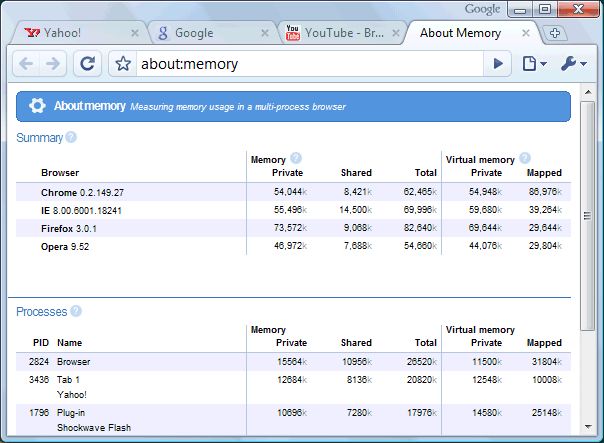
Task: Click the Name column header in Processes
Action: 69,343
